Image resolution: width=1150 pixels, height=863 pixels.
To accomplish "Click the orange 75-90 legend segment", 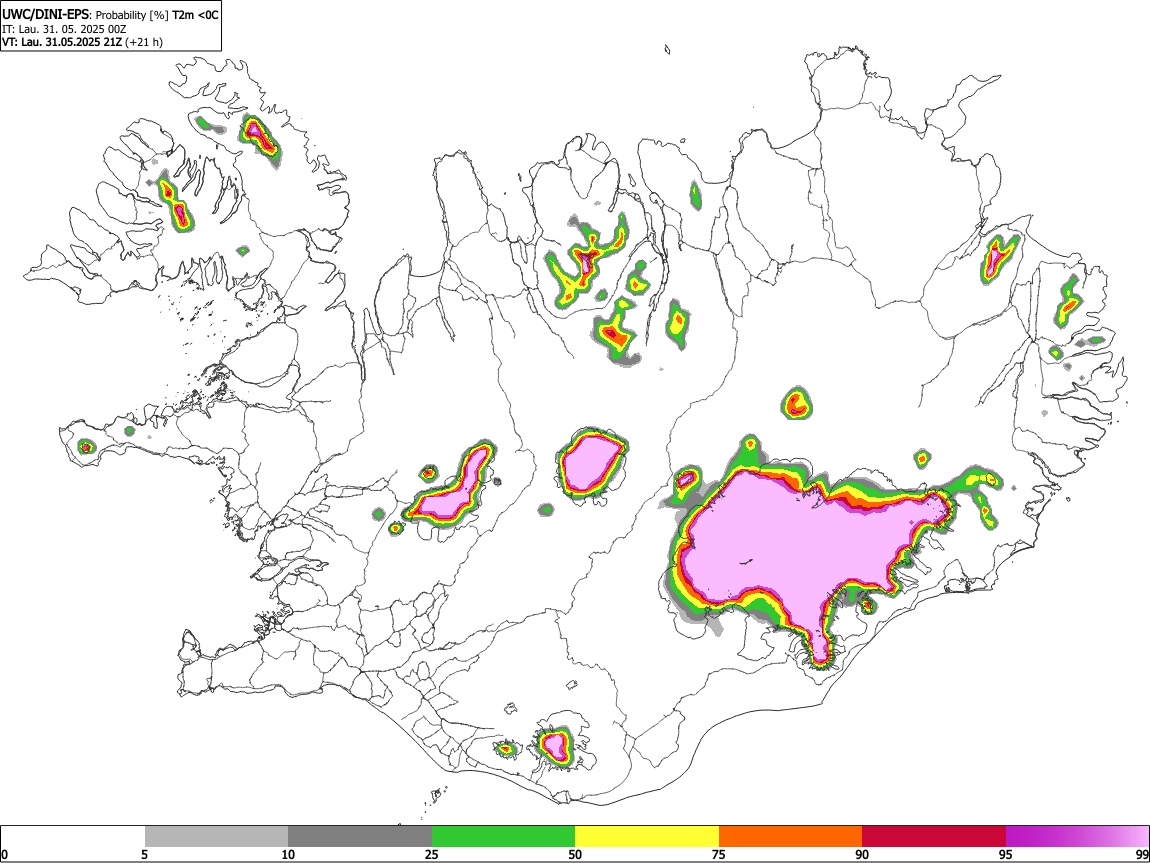I will point(790,837).
